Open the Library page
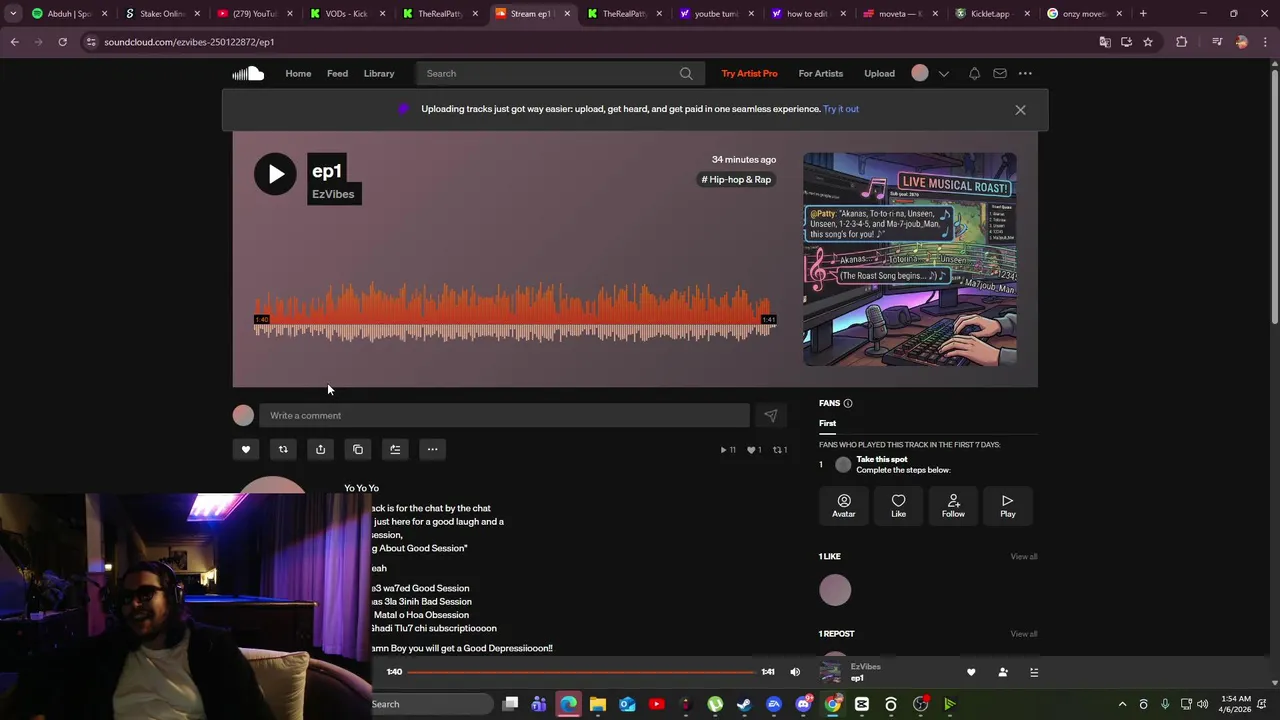 [379, 73]
